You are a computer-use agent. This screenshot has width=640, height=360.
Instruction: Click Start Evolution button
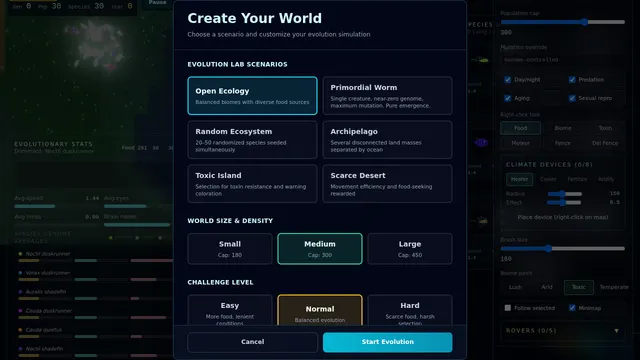coord(387,342)
